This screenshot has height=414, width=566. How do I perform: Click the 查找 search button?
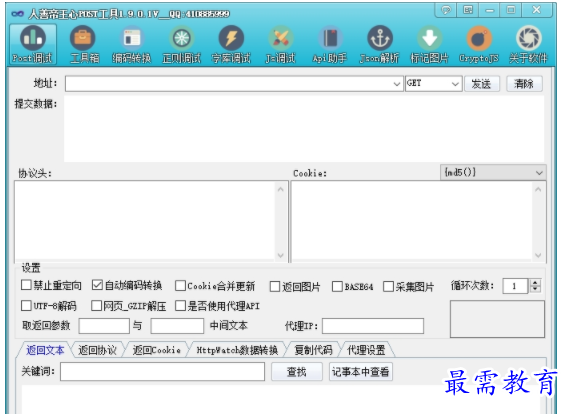coord(297,372)
